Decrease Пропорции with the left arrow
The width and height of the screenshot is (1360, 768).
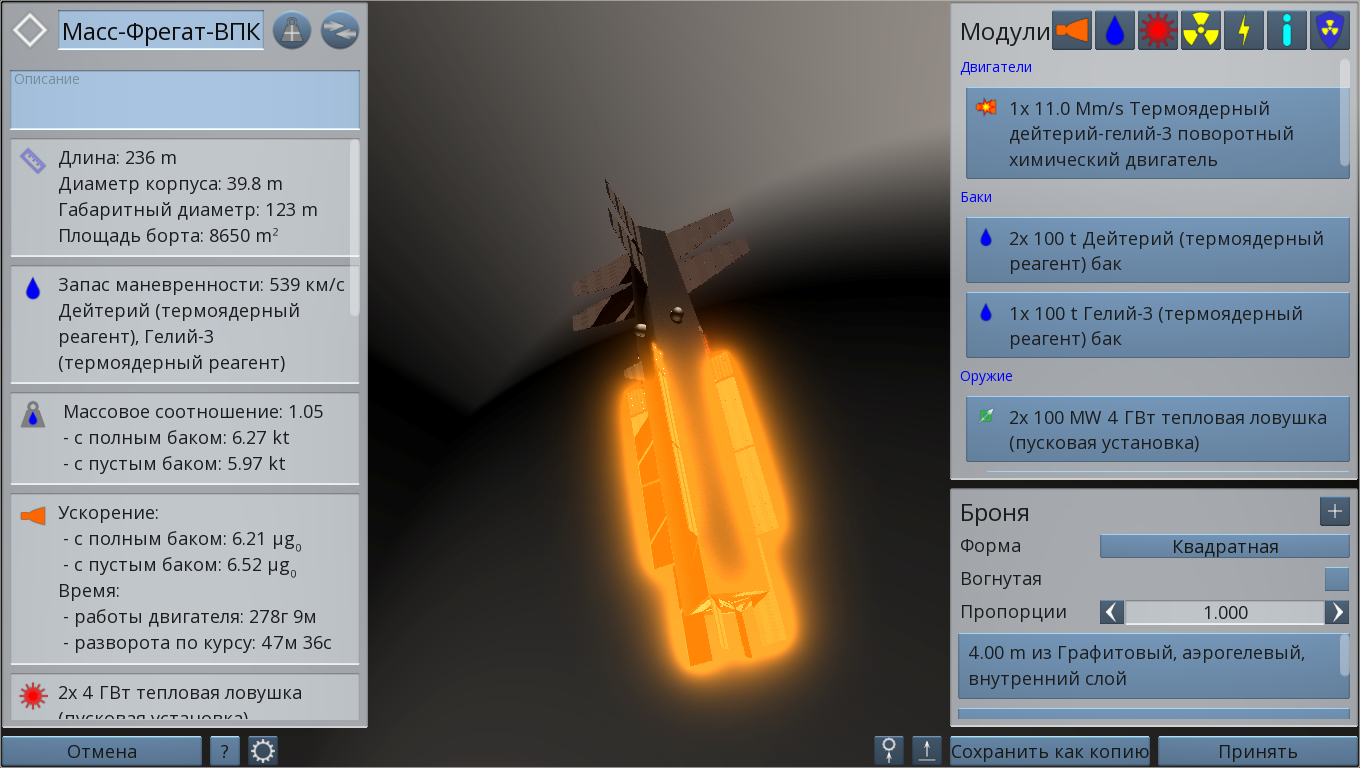1112,612
